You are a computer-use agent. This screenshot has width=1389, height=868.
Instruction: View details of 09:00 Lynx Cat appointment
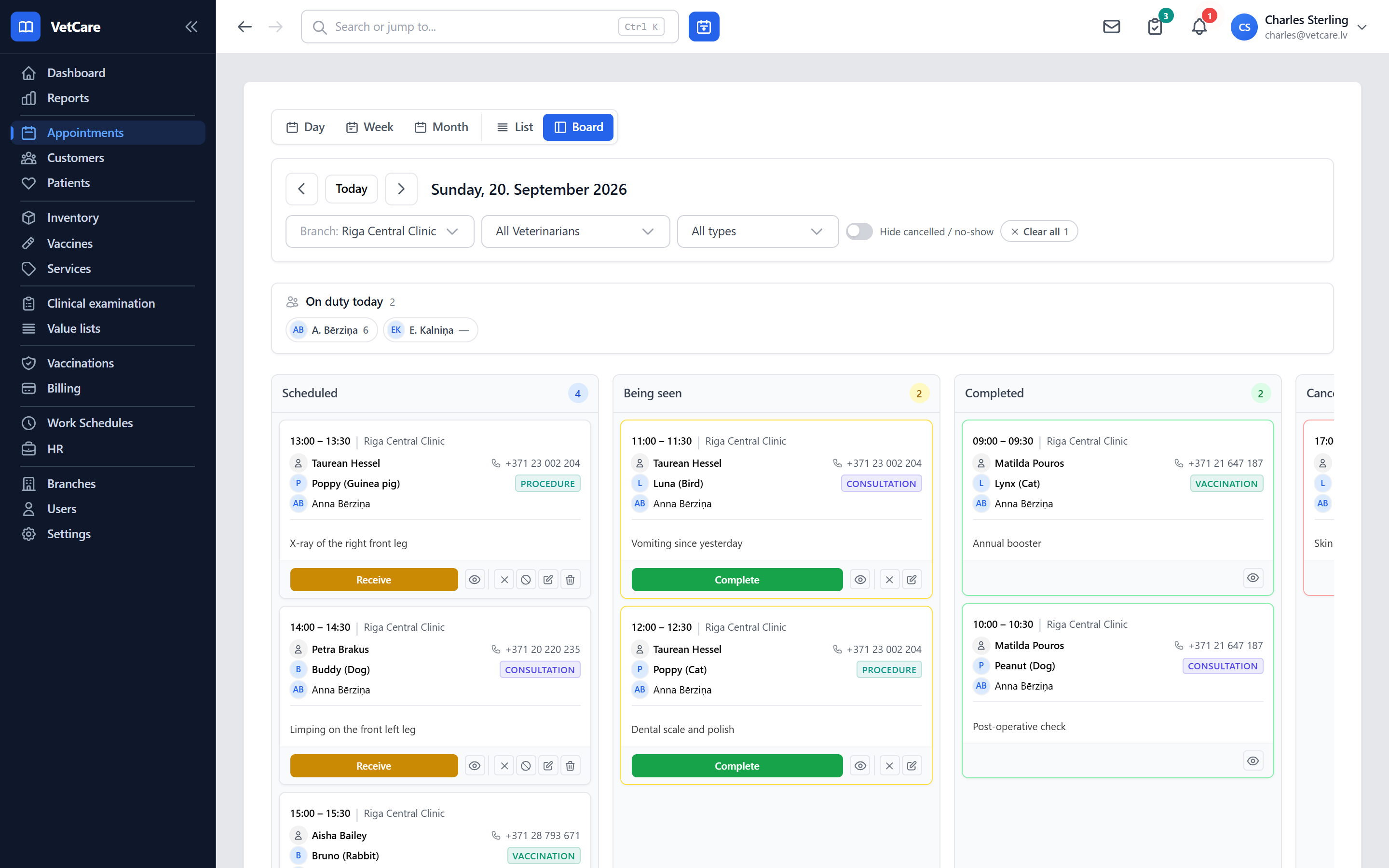[x=1253, y=578]
